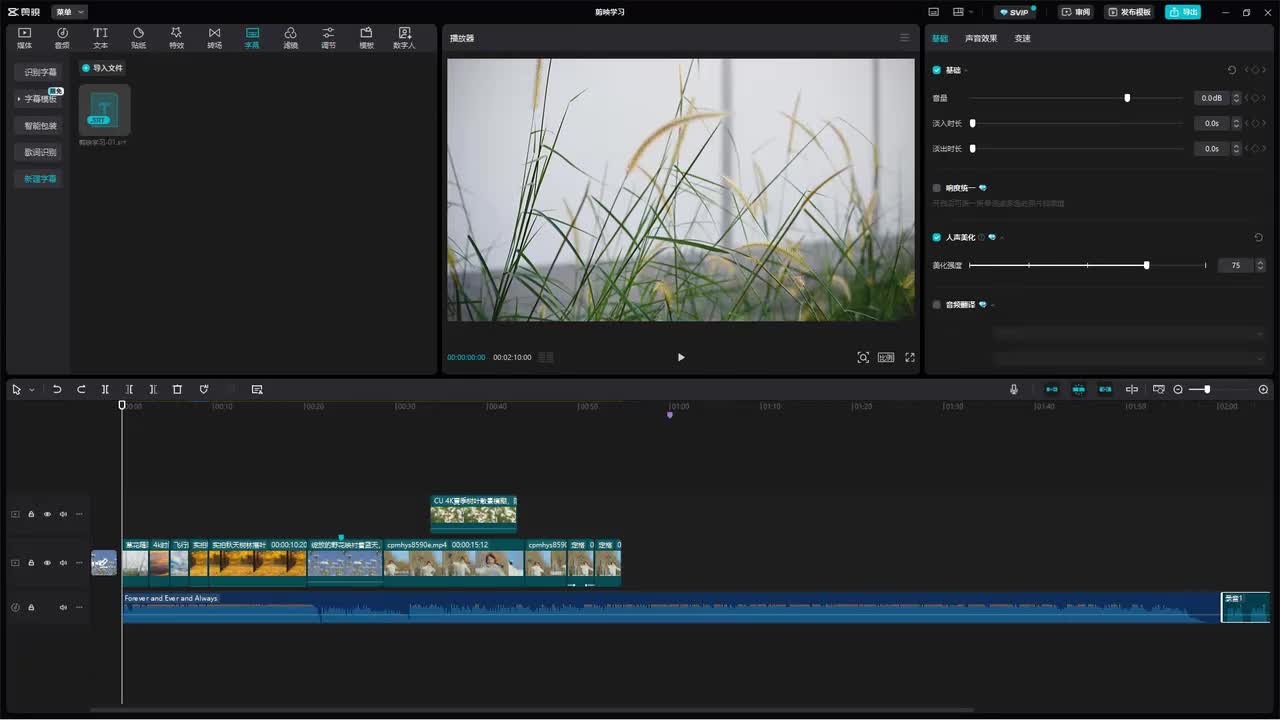Screen dimensions: 1280x720
Task: Open the 转场 (Transitions) panel icon
Action: pos(214,38)
